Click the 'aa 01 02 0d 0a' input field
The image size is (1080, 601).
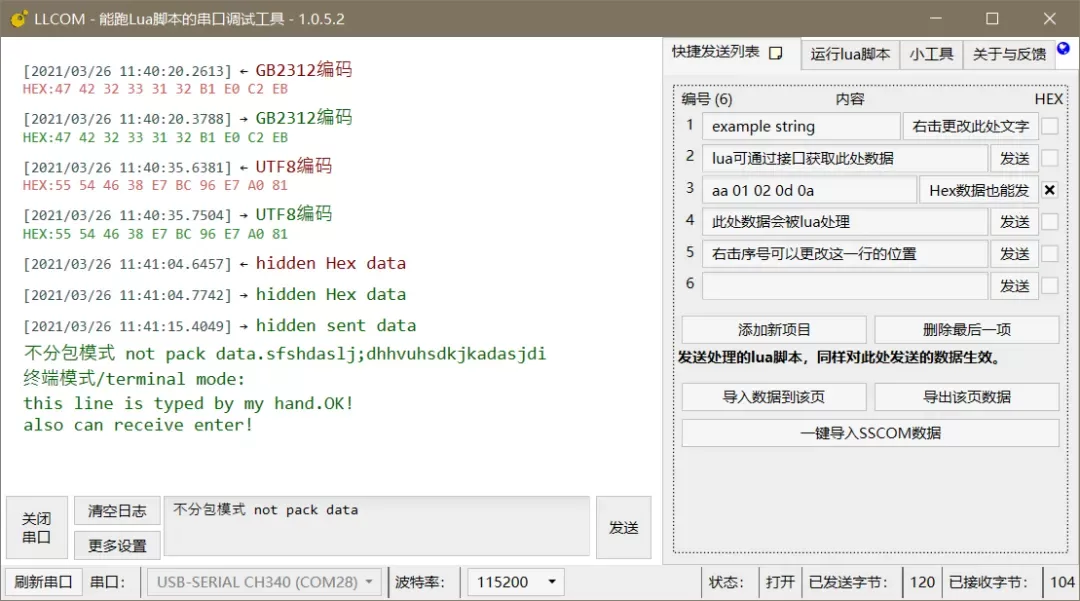click(809, 190)
